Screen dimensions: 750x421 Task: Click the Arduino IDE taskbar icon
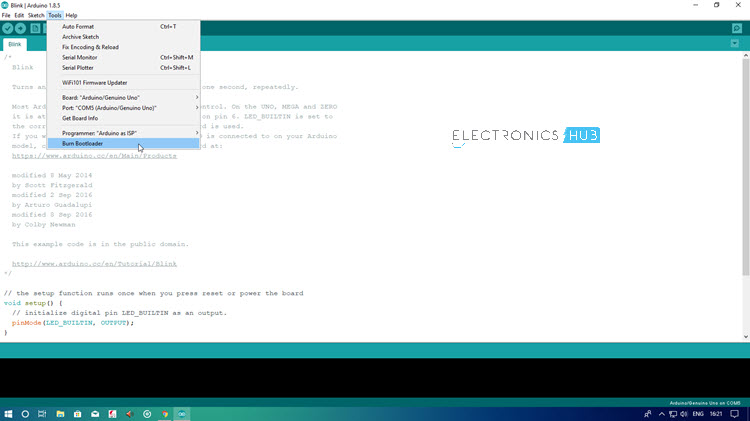(182, 414)
